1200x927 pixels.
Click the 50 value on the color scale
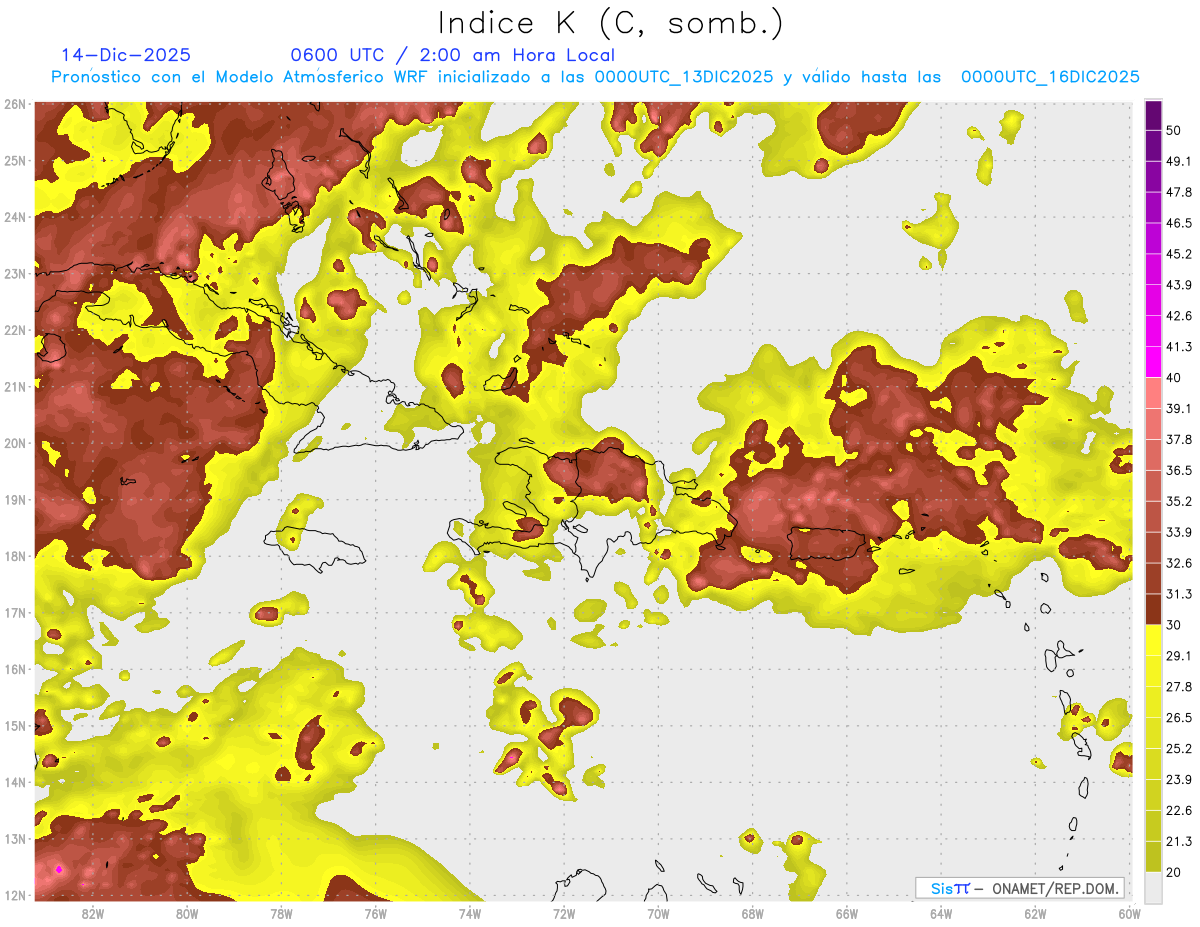(1173, 130)
